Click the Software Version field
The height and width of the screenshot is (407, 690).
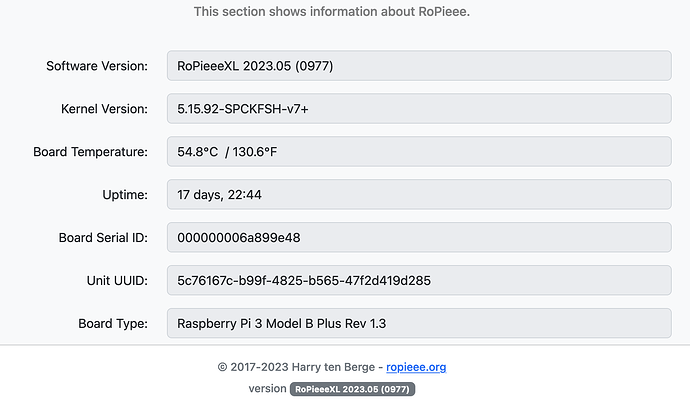[x=418, y=66]
